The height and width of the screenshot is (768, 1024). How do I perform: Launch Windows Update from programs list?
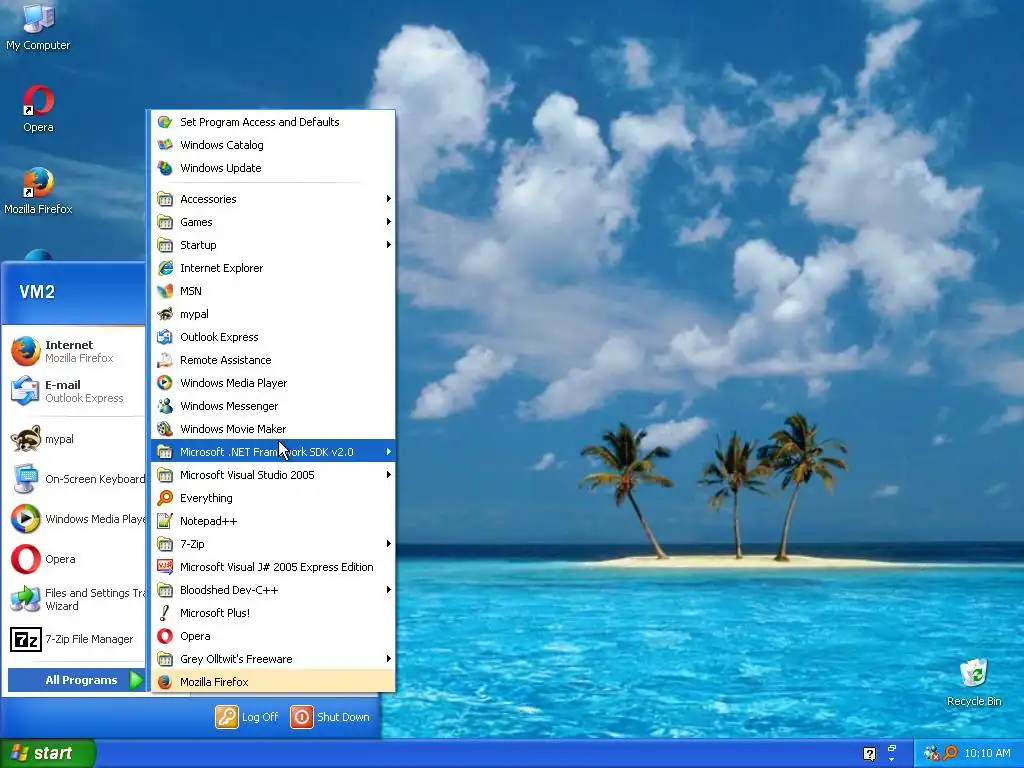(x=273, y=168)
